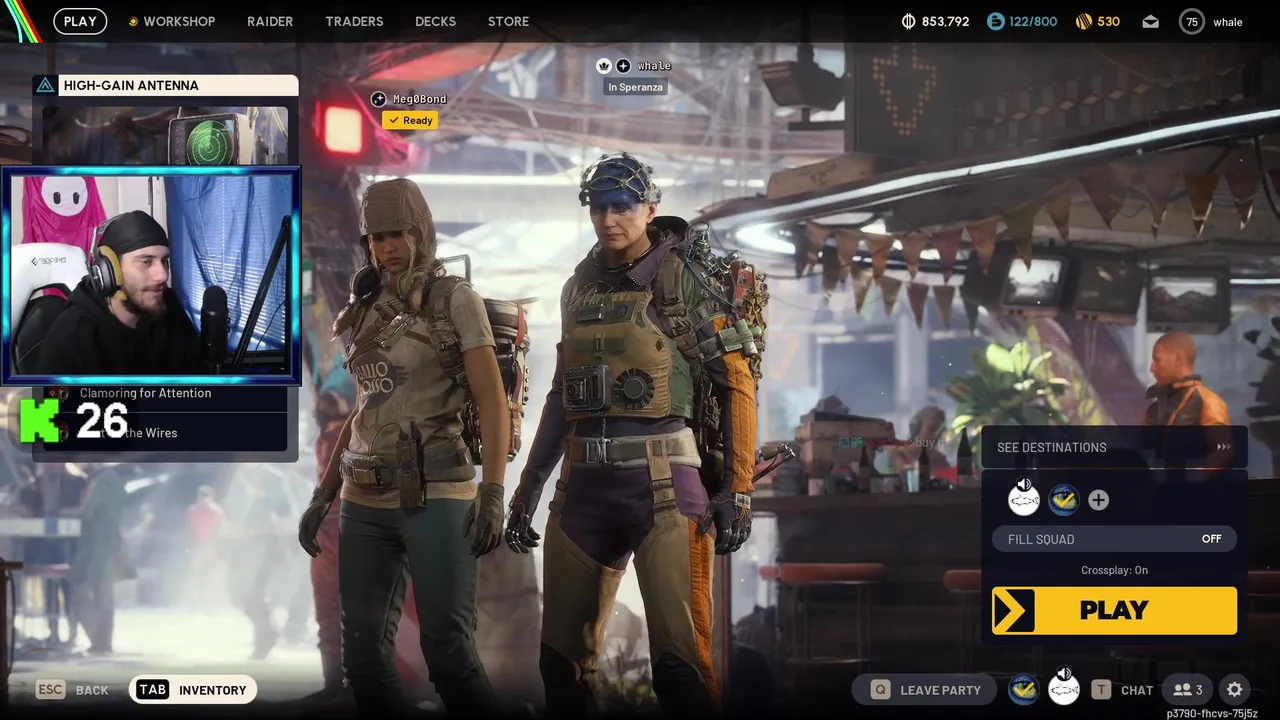Screen dimensions: 1280x720
Task: Click the arrow emblem on PLAY button
Action: [x=1014, y=610]
